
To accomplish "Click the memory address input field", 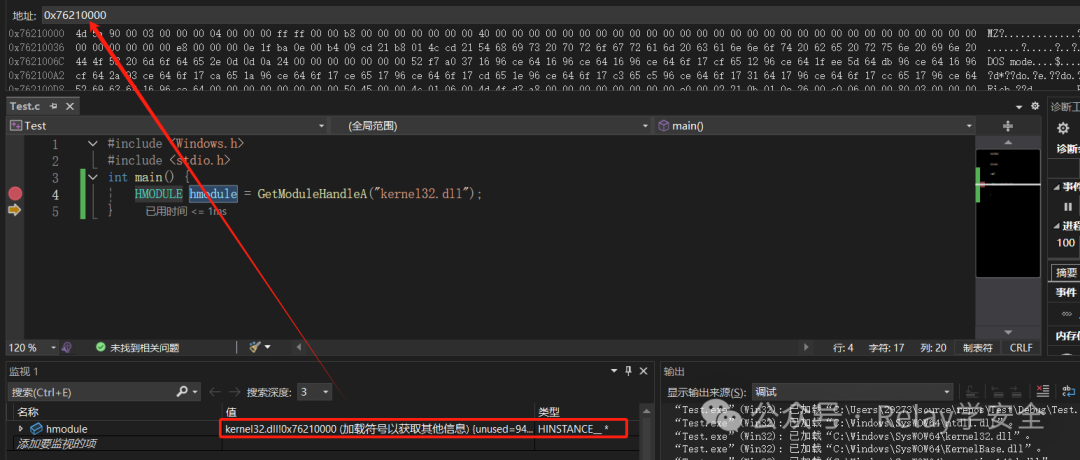I will click(551, 15).
